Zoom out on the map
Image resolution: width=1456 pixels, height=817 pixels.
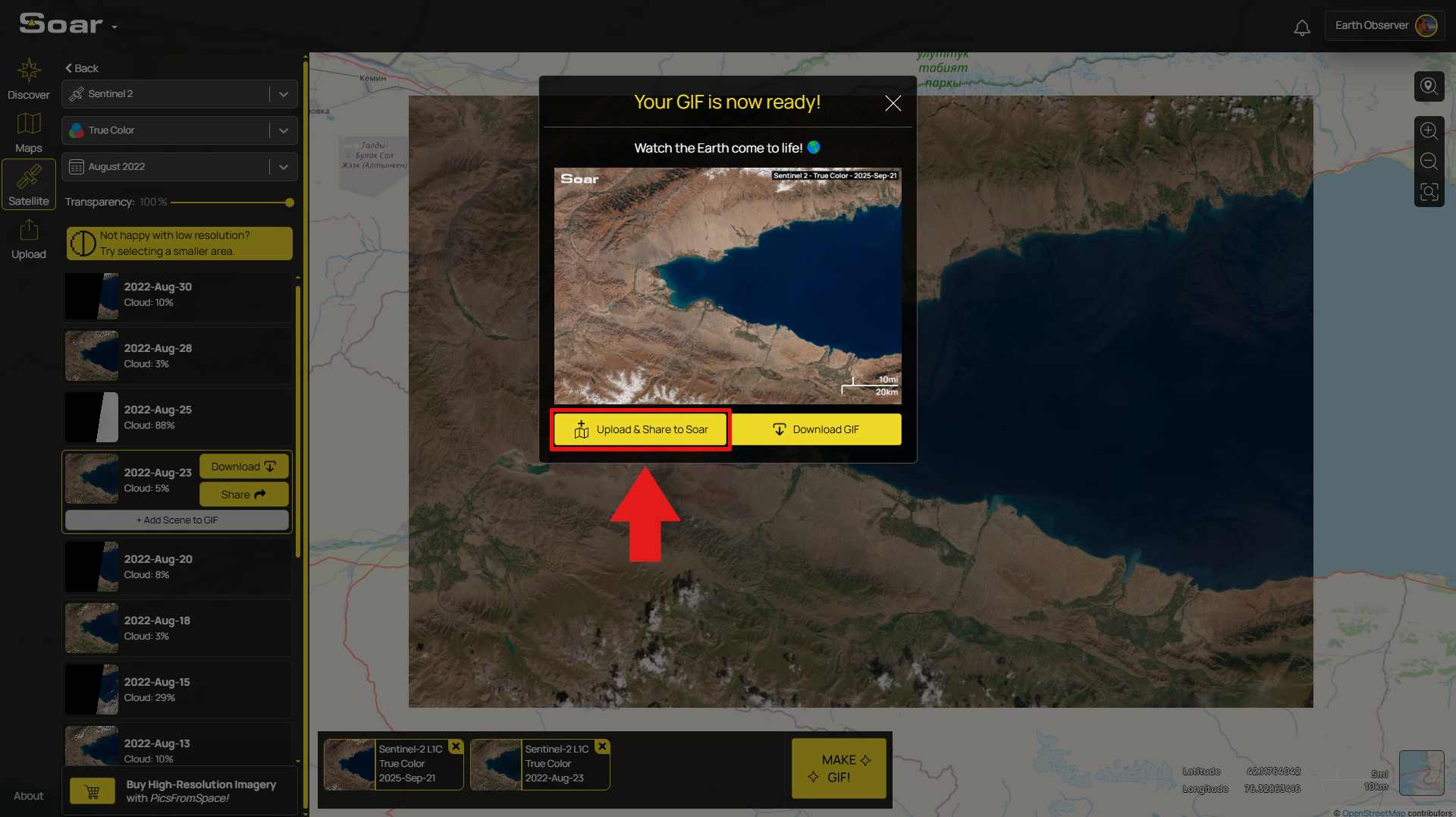tap(1429, 161)
